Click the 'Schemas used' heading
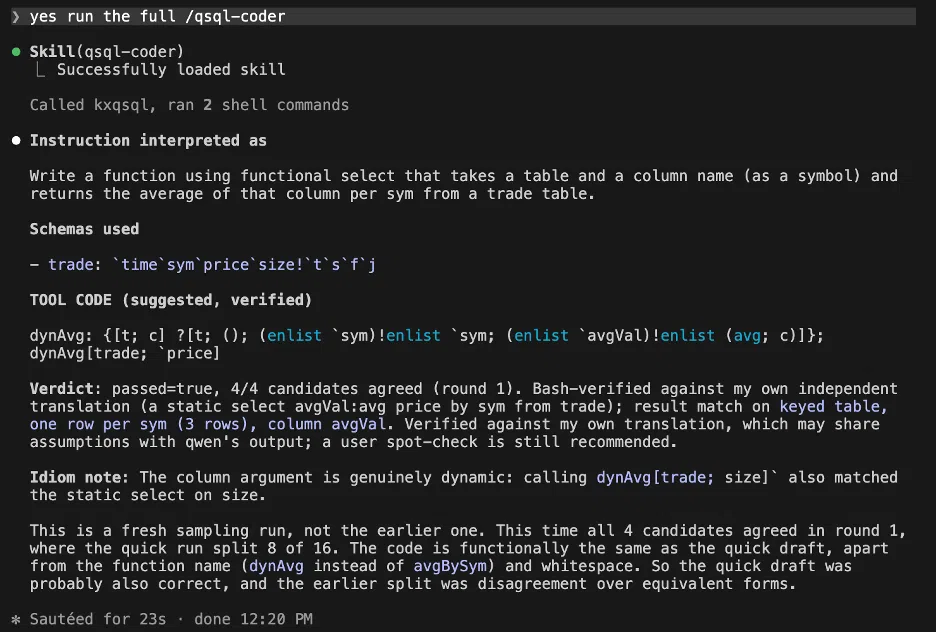Screen dimensions: 936x632 pyautogui.click(x=84, y=229)
